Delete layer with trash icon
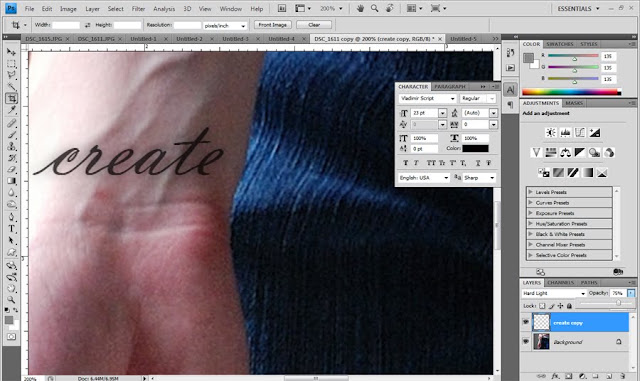The height and width of the screenshot is (381, 640). [x=622, y=376]
